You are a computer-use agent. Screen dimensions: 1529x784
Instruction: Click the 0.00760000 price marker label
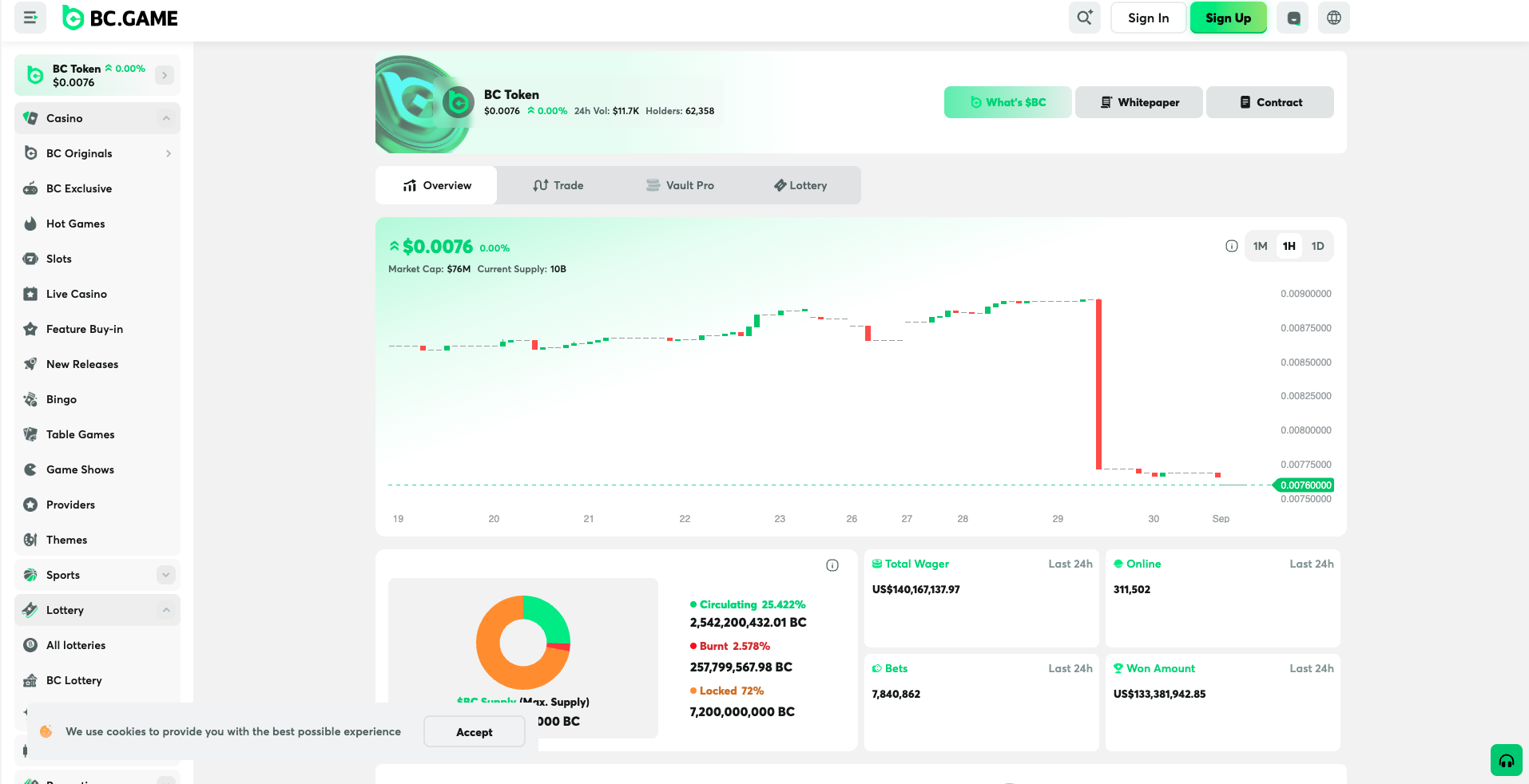point(1305,485)
